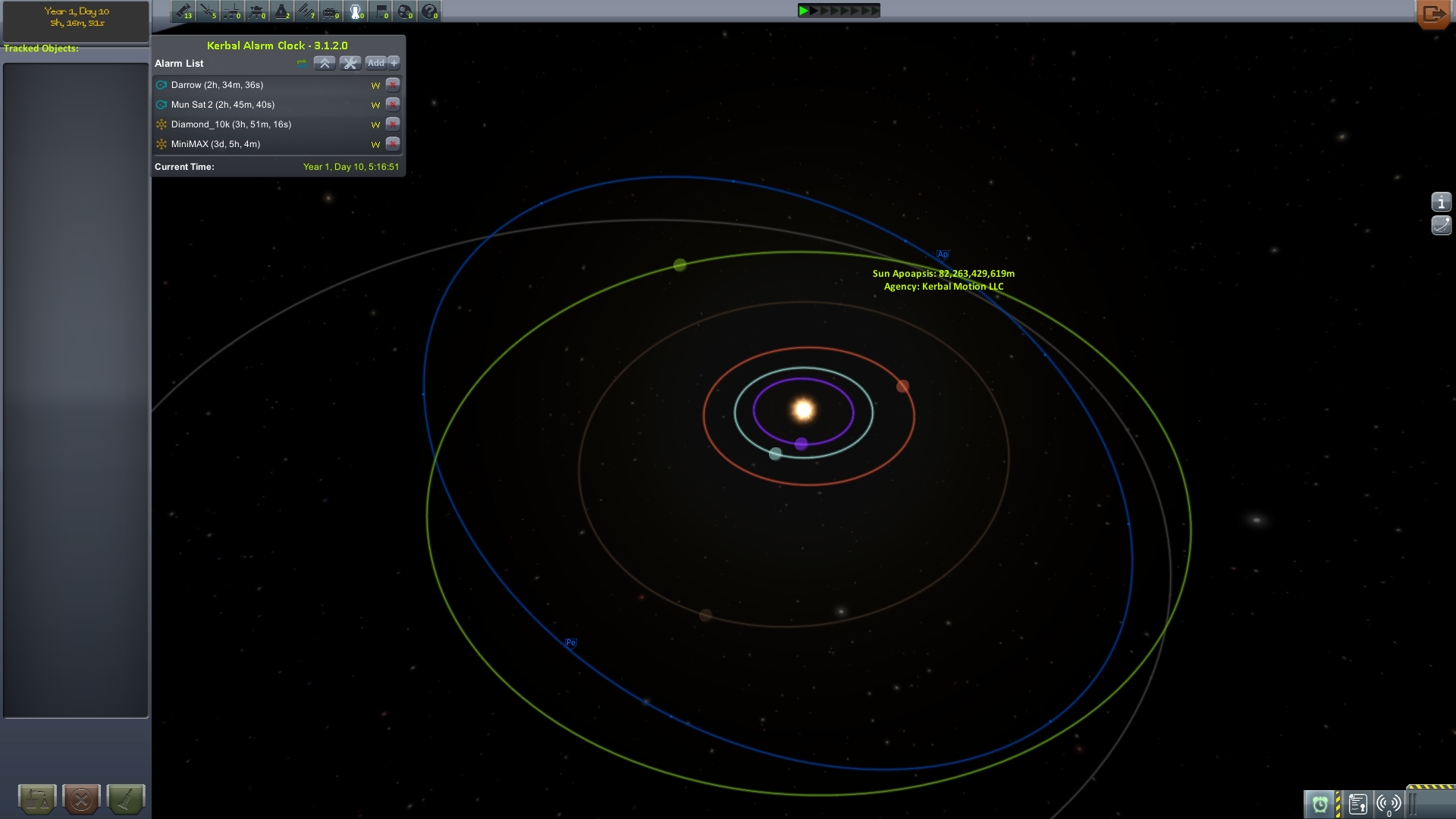Click the Sun in the map
1456x819 pixels.
point(803,409)
